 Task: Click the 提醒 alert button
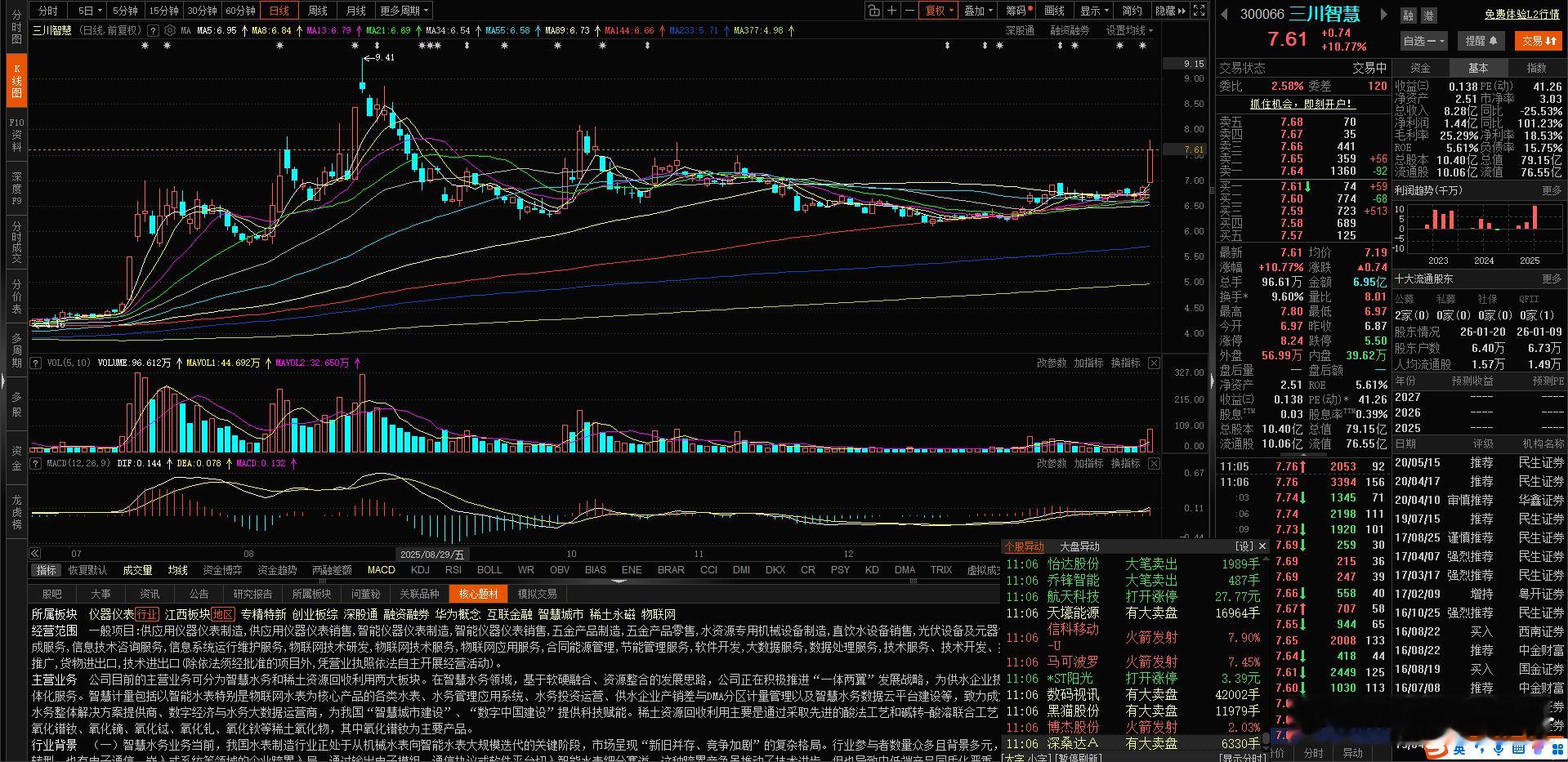1481,40
